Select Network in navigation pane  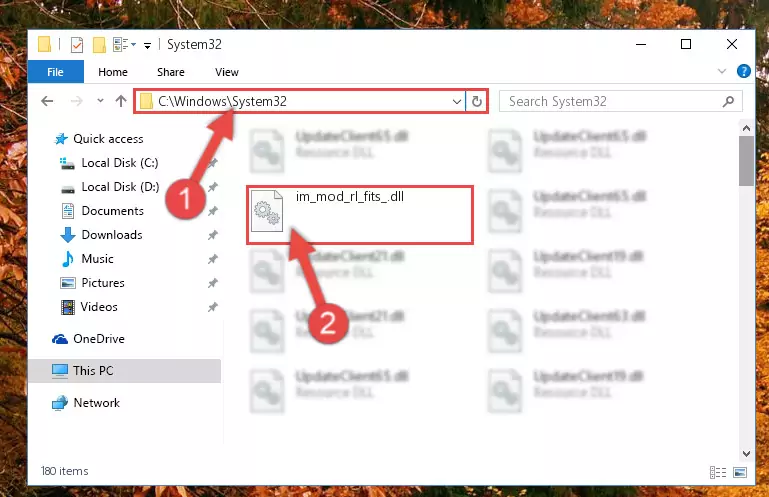tap(97, 403)
